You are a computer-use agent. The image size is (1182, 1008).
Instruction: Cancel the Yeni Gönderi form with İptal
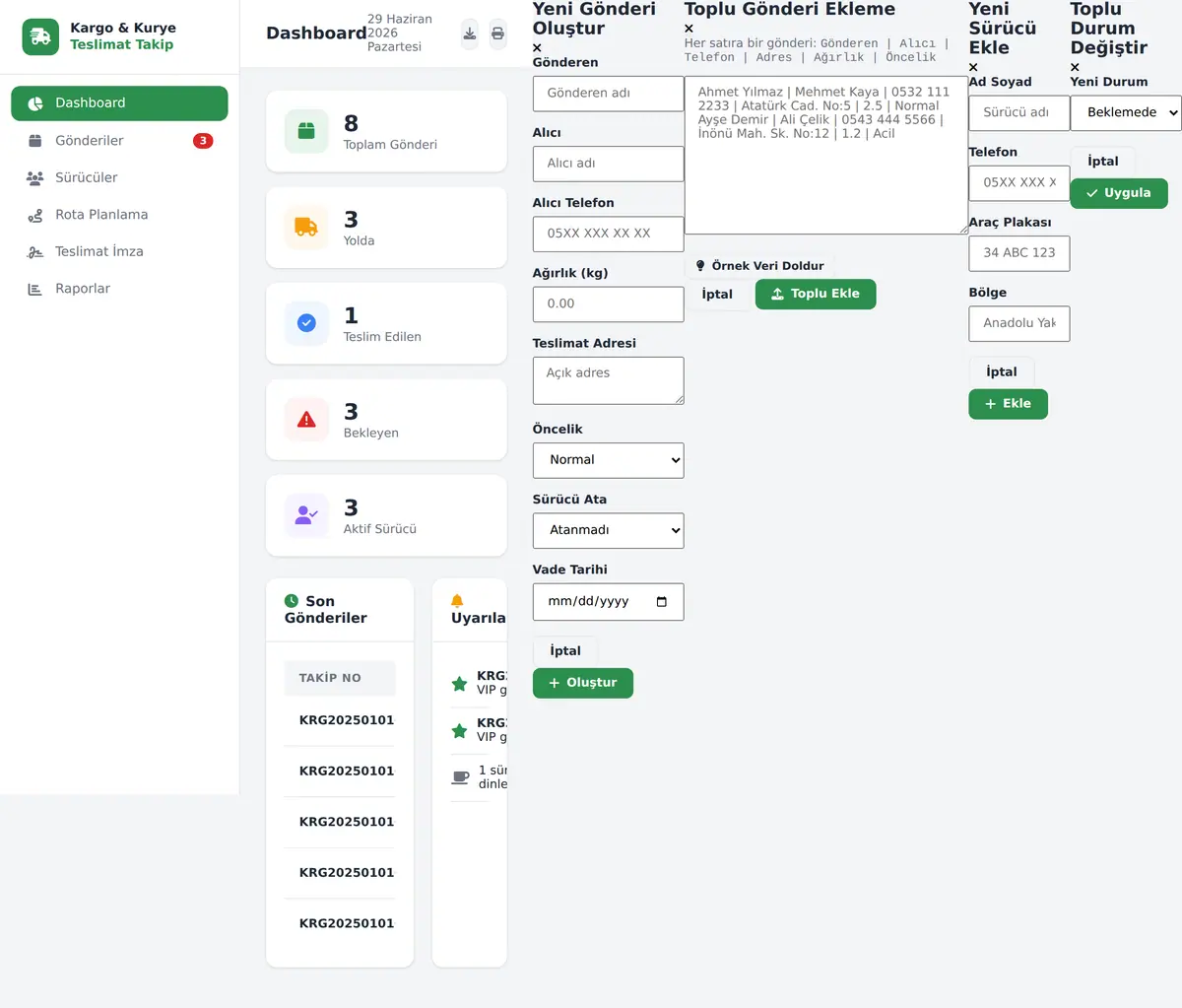pyautogui.click(x=565, y=651)
